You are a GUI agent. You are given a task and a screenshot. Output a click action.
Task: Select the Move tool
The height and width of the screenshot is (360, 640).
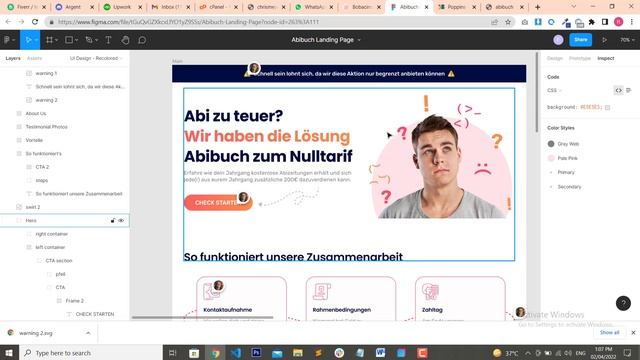[28, 40]
